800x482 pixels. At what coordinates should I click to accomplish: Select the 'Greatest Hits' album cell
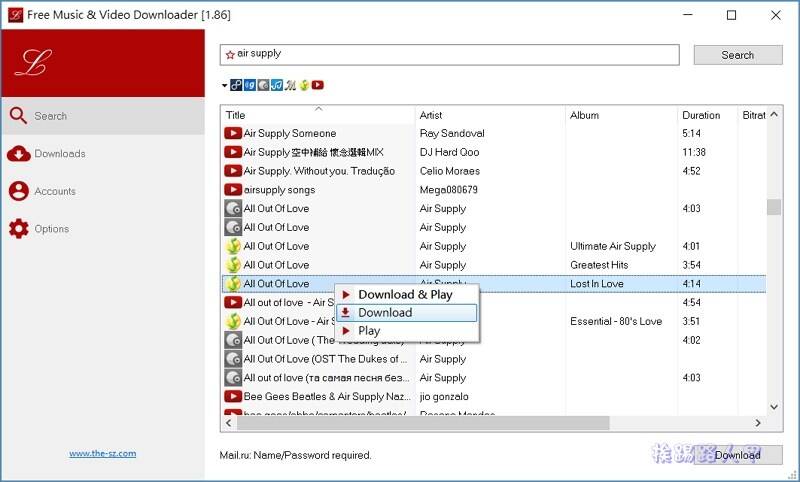pos(599,265)
